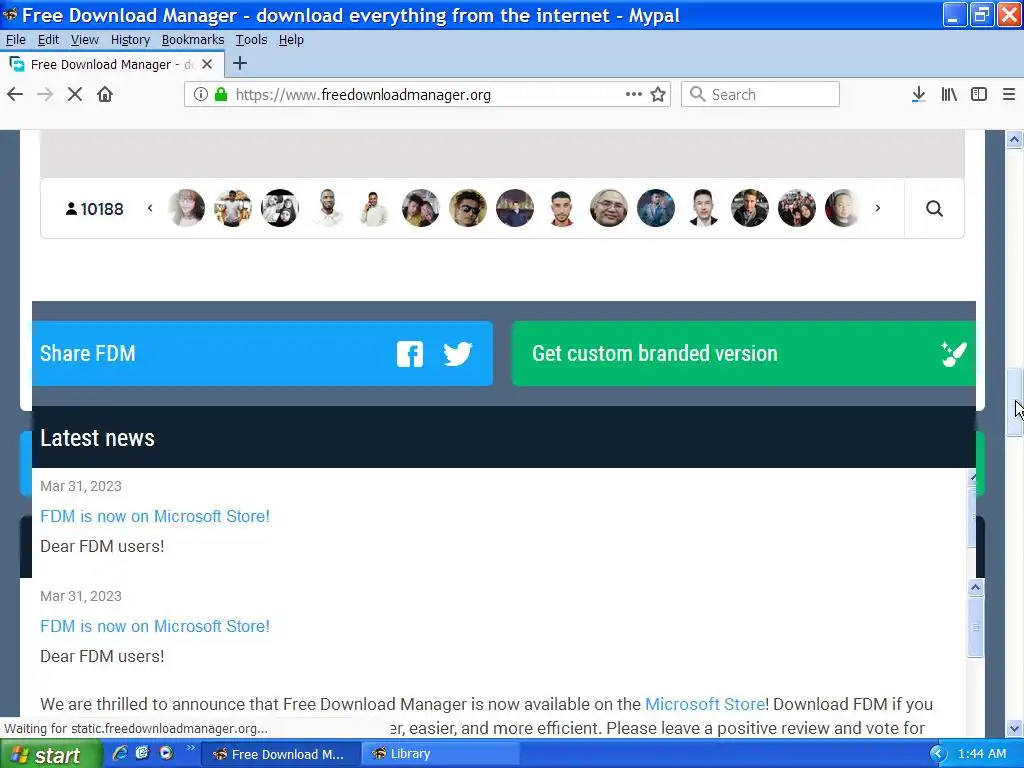Viewport: 1024px width, 768px height.
Task: Click the news panel scrollbar thumb
Action: [975, 627]
